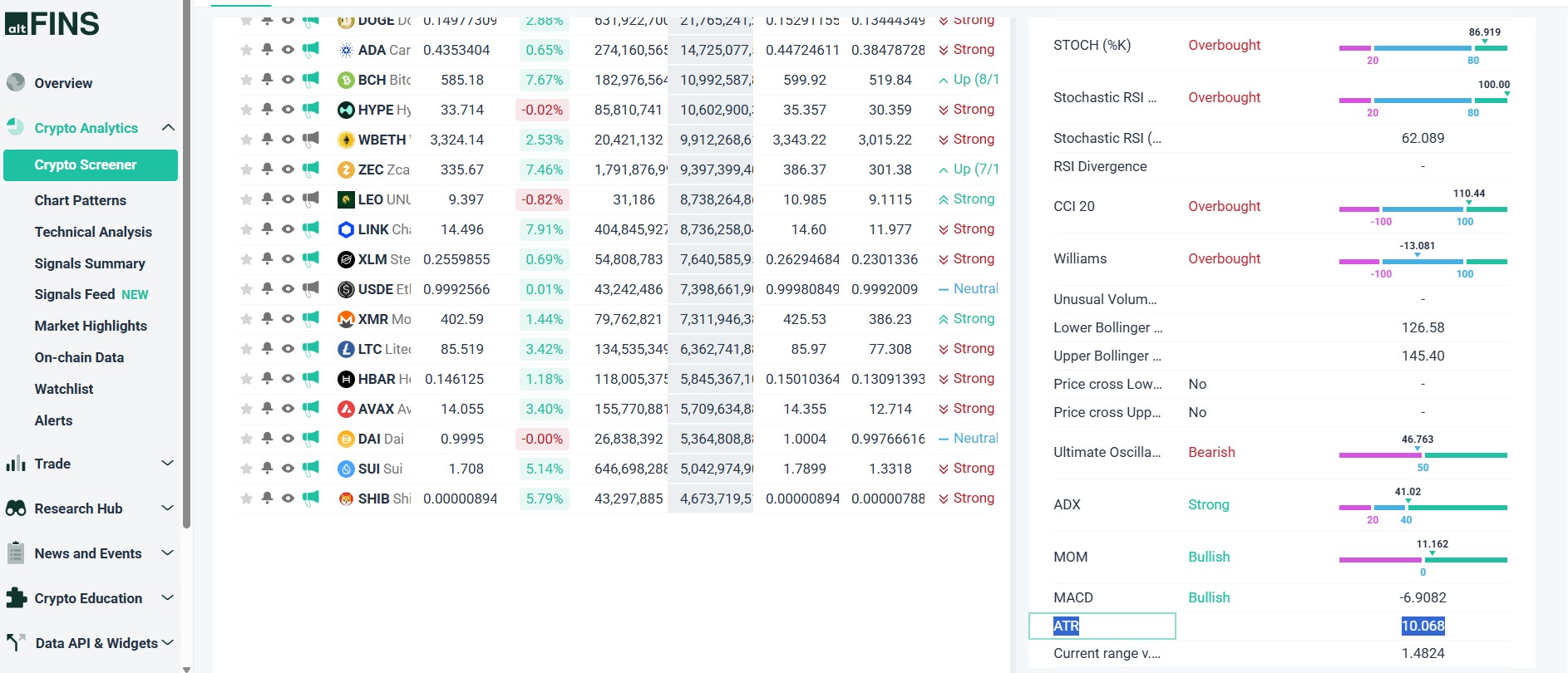Toggle the eye icon for AVAX
The width and height of the screenshot is (1568, 673).
288,408
